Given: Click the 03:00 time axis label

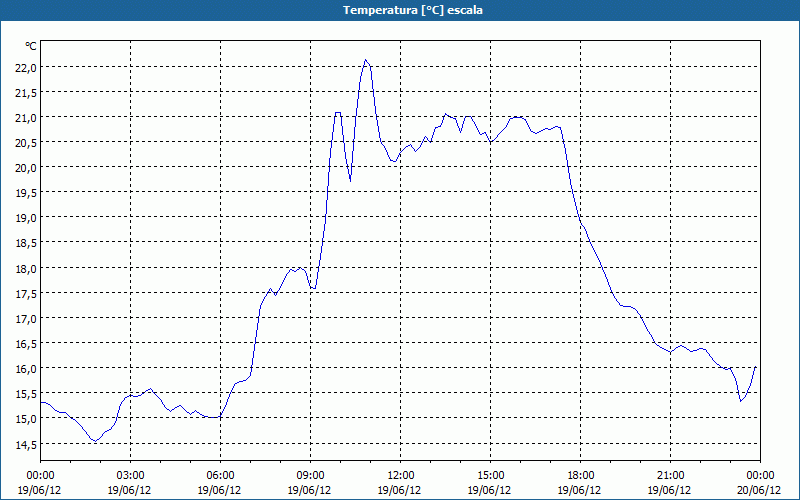Looking at the screenshot, I should click(130, 476).
